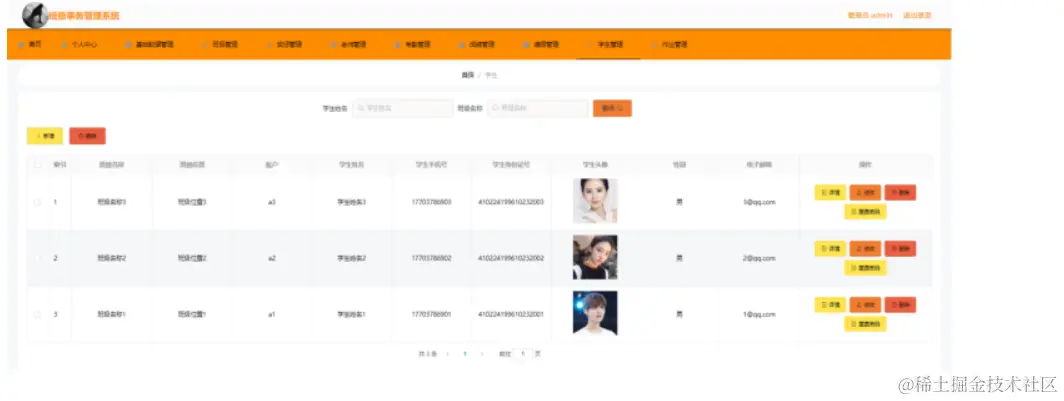This screenshot has height=401, width=1064.
Task: Select page number 1 in pagination
Action: 465,354
